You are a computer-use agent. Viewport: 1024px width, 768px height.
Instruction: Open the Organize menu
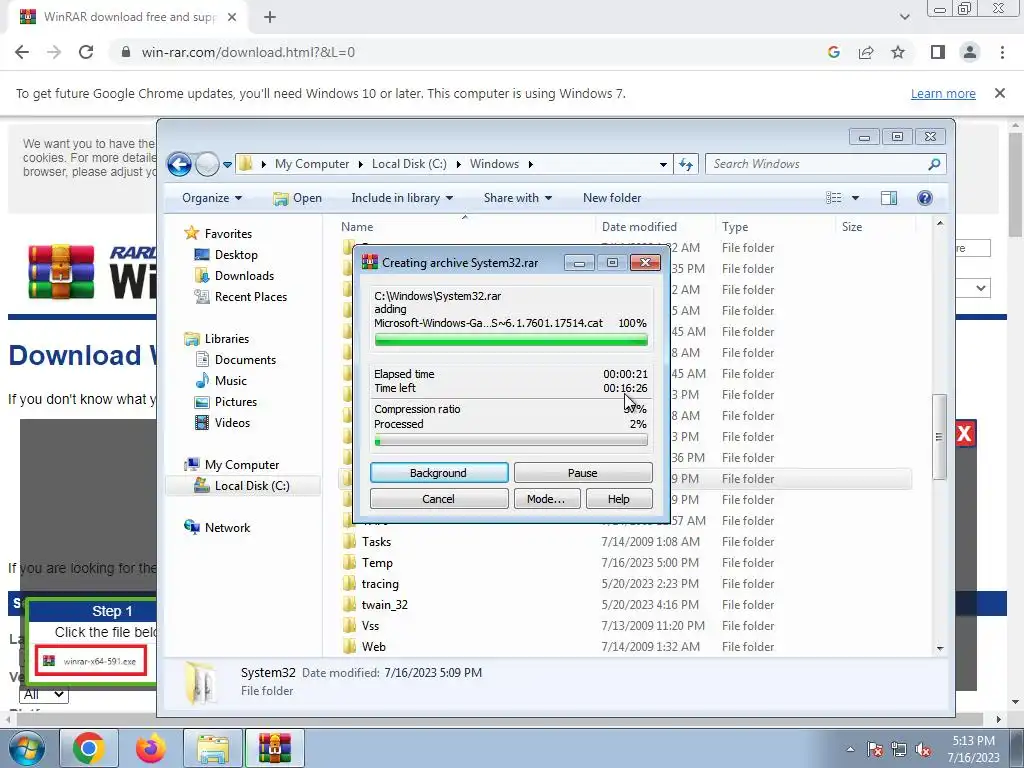[212, 198]
